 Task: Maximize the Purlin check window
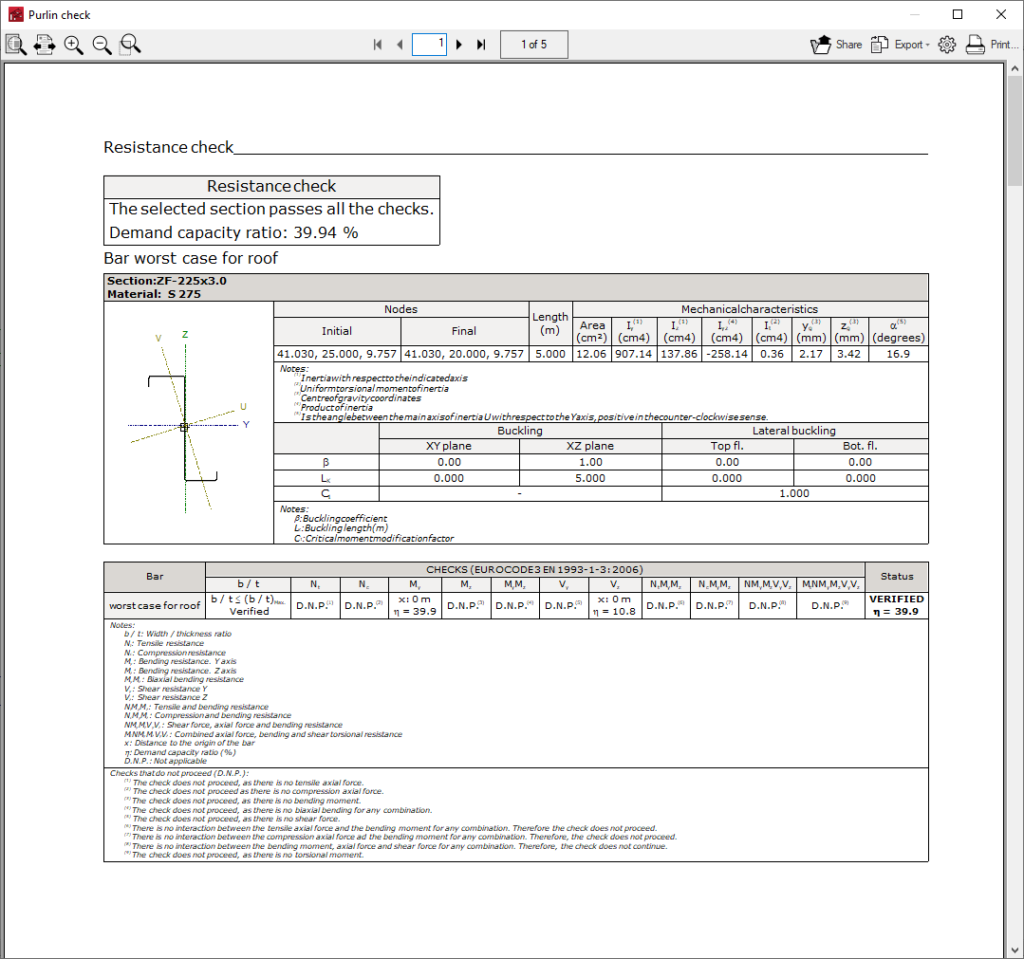pos(957,14)
